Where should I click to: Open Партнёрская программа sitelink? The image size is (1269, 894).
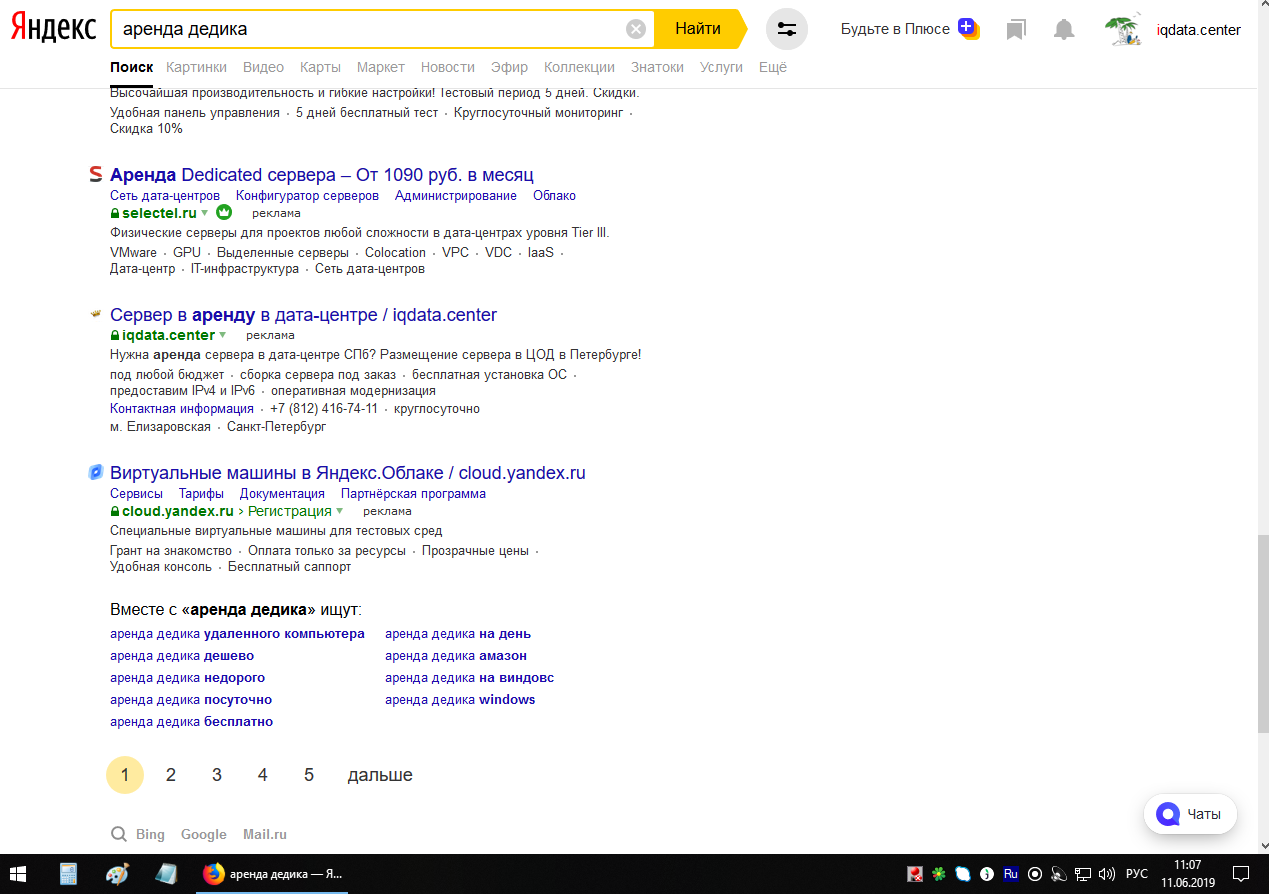[x=413, y=493]
